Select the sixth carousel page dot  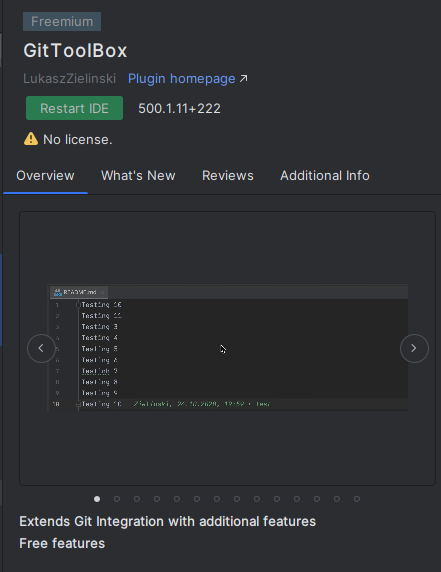197,499
